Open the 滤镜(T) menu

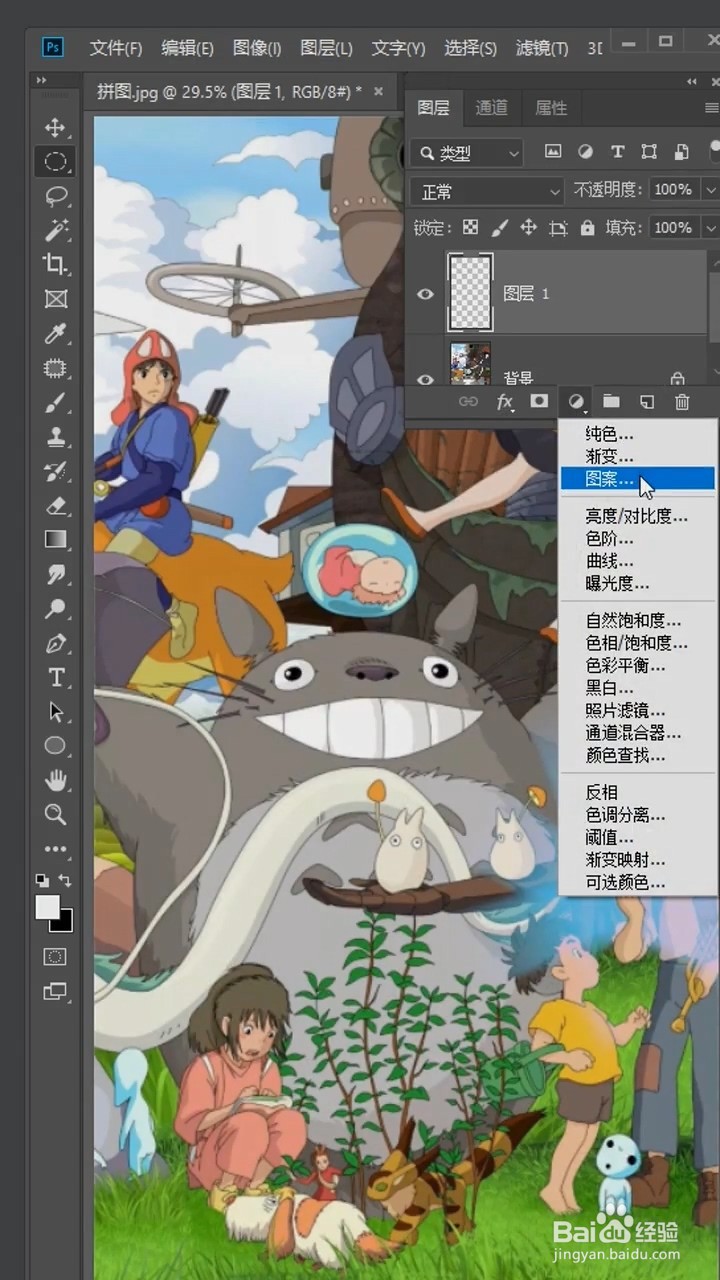542,47
